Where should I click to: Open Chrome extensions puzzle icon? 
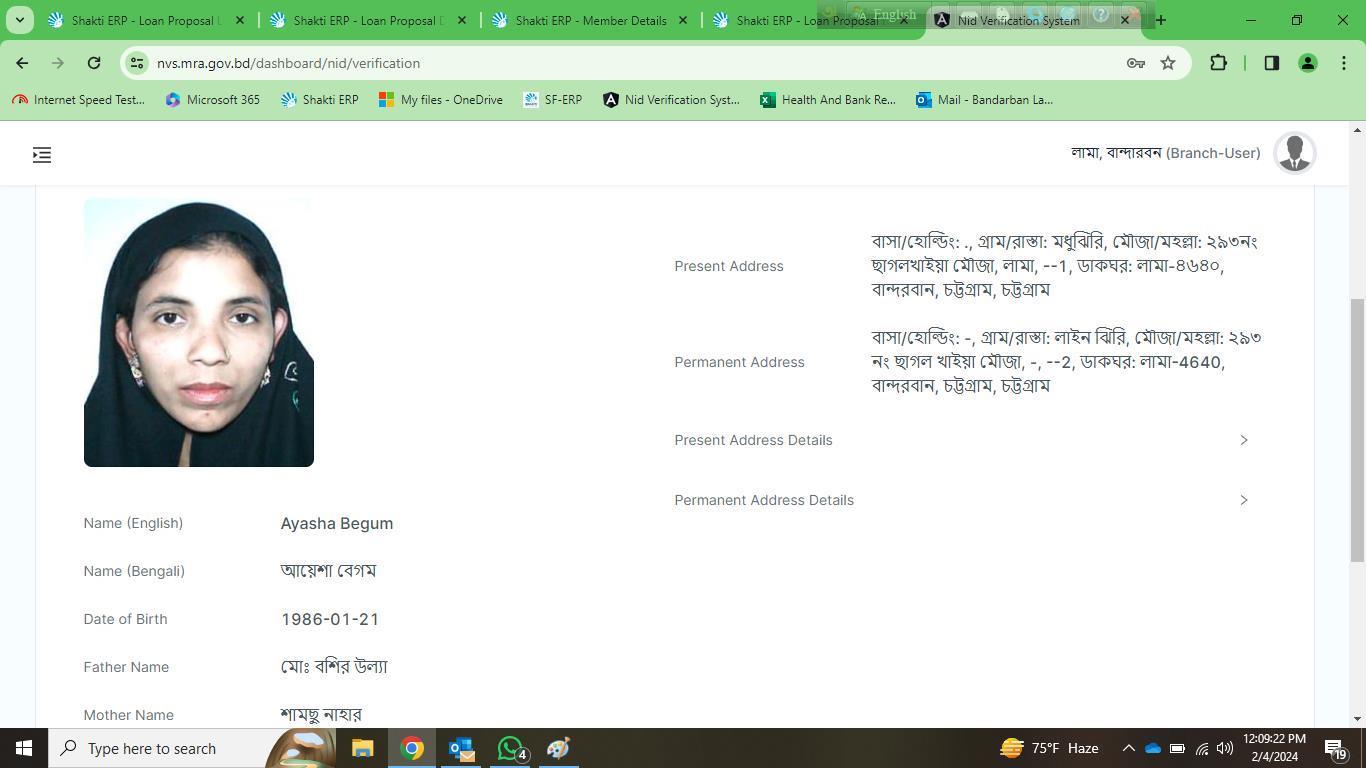tap(1218, 63)
